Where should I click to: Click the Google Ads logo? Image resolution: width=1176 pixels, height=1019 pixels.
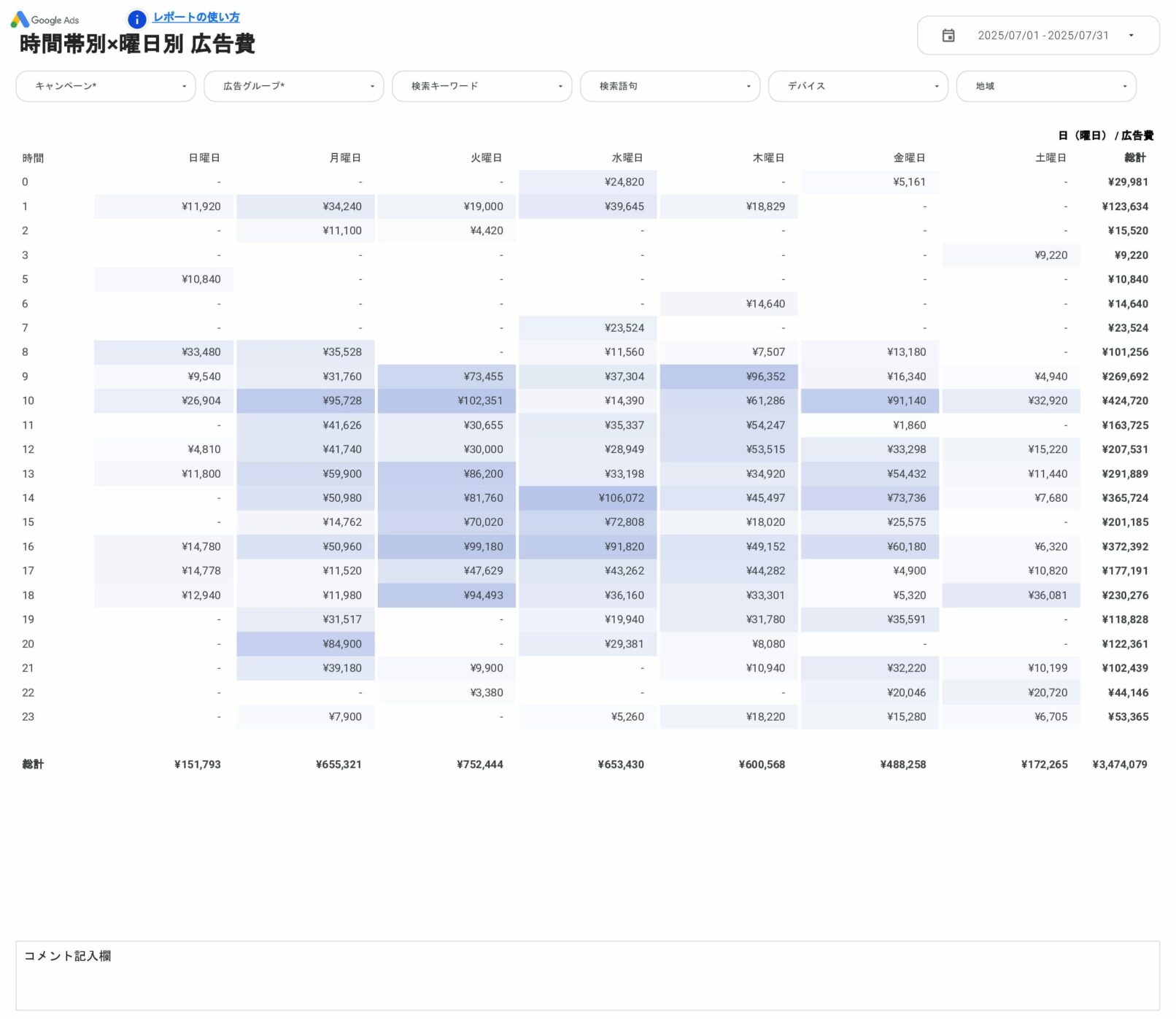click(x=45, y=20)
